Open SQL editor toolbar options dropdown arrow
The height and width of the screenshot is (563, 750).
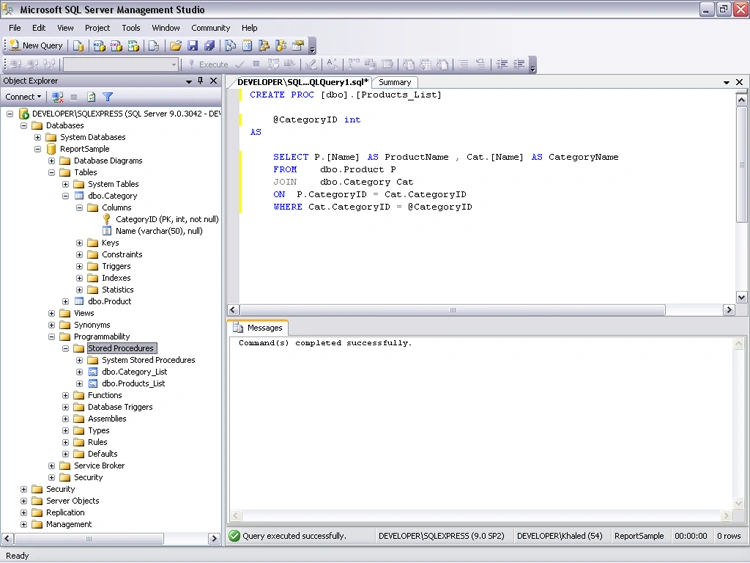pos(533,65)
